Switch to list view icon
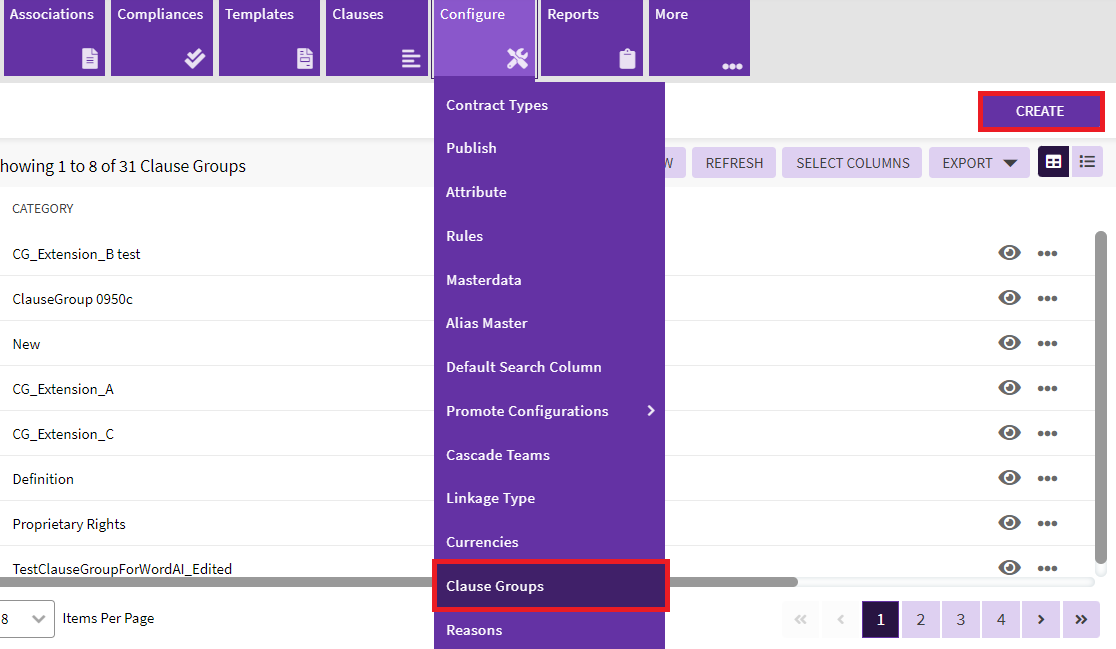 click(x=1087, y=162)
